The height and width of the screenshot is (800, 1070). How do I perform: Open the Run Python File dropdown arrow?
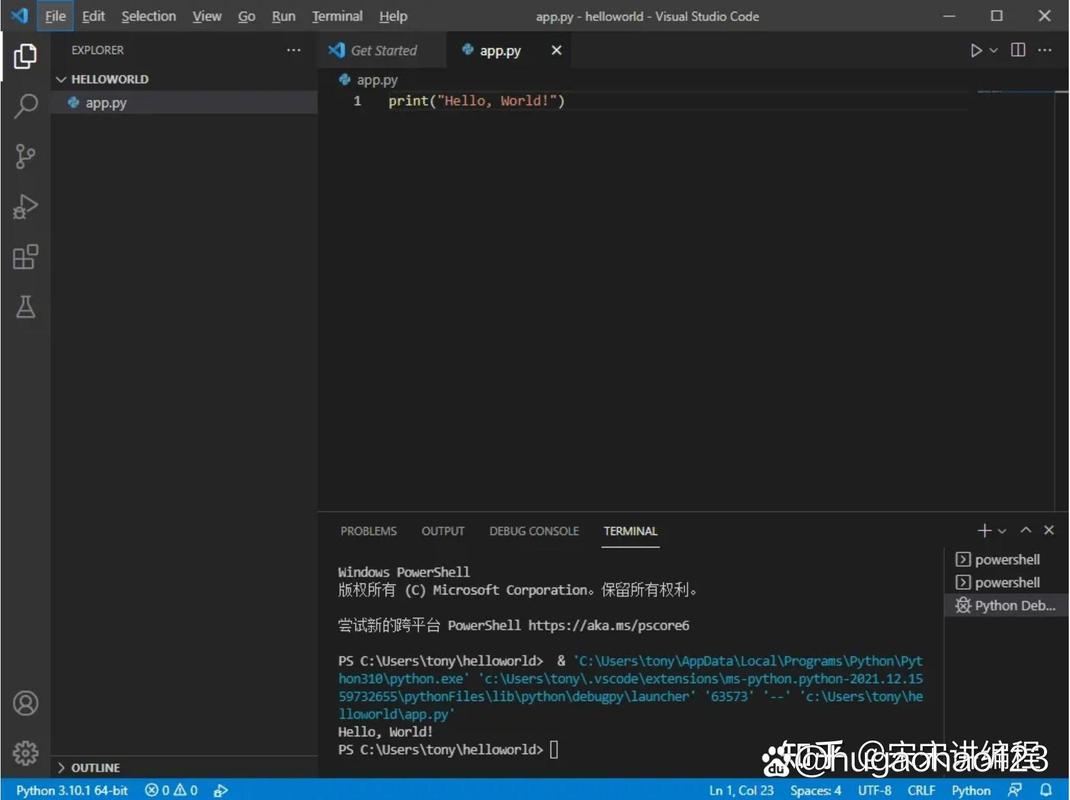tap(991, 49)
